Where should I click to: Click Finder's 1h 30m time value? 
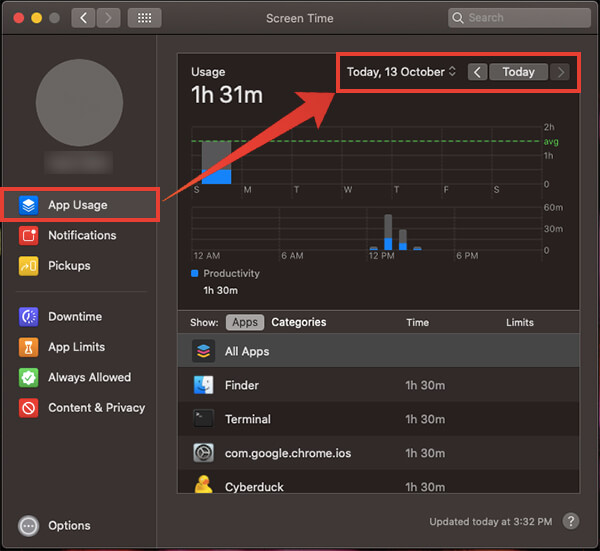tap(425, 385)
